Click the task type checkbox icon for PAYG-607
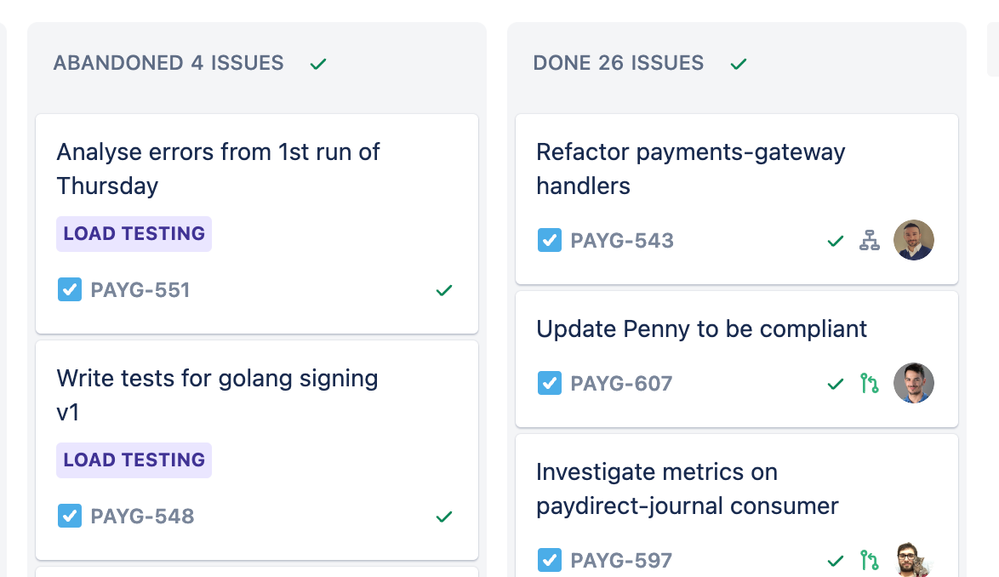This screenshot has width=999, height=577. pyautogui.click(x=549, y=383)
